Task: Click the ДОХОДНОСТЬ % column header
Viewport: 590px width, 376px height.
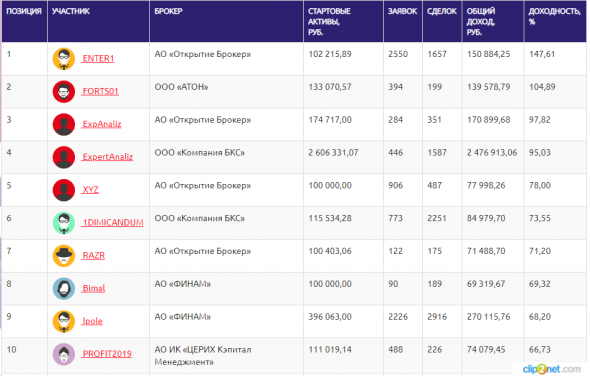Action: click(x=555, y=17)
